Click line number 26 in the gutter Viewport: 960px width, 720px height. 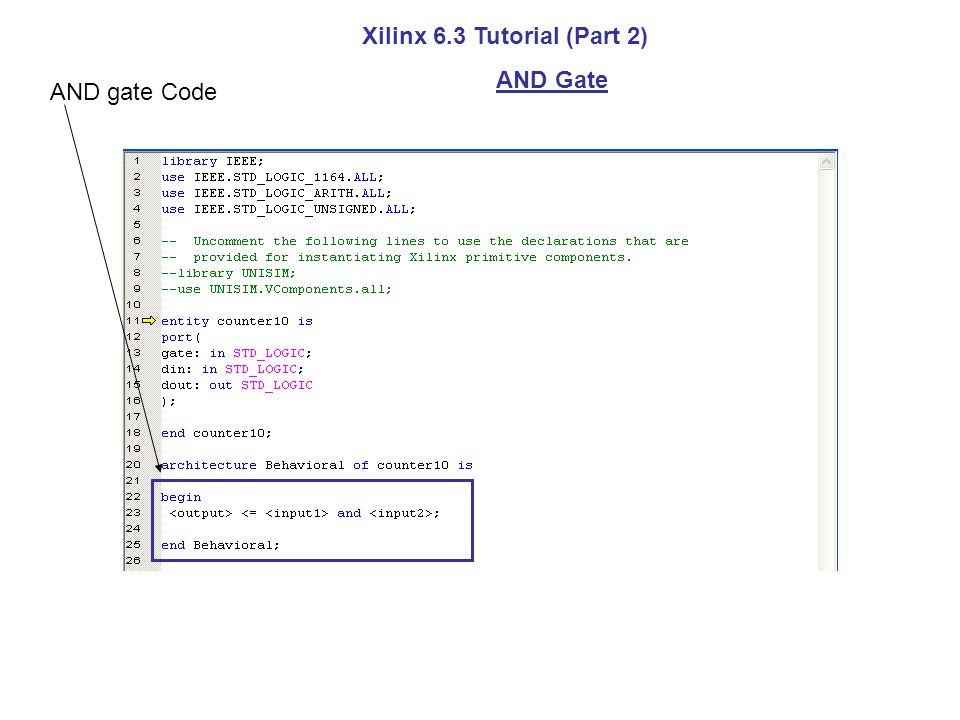click(133, 560)
